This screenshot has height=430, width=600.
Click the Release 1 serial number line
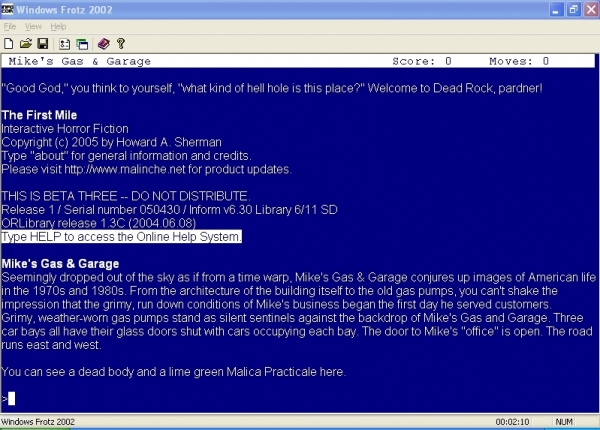(x=170, y=210)
